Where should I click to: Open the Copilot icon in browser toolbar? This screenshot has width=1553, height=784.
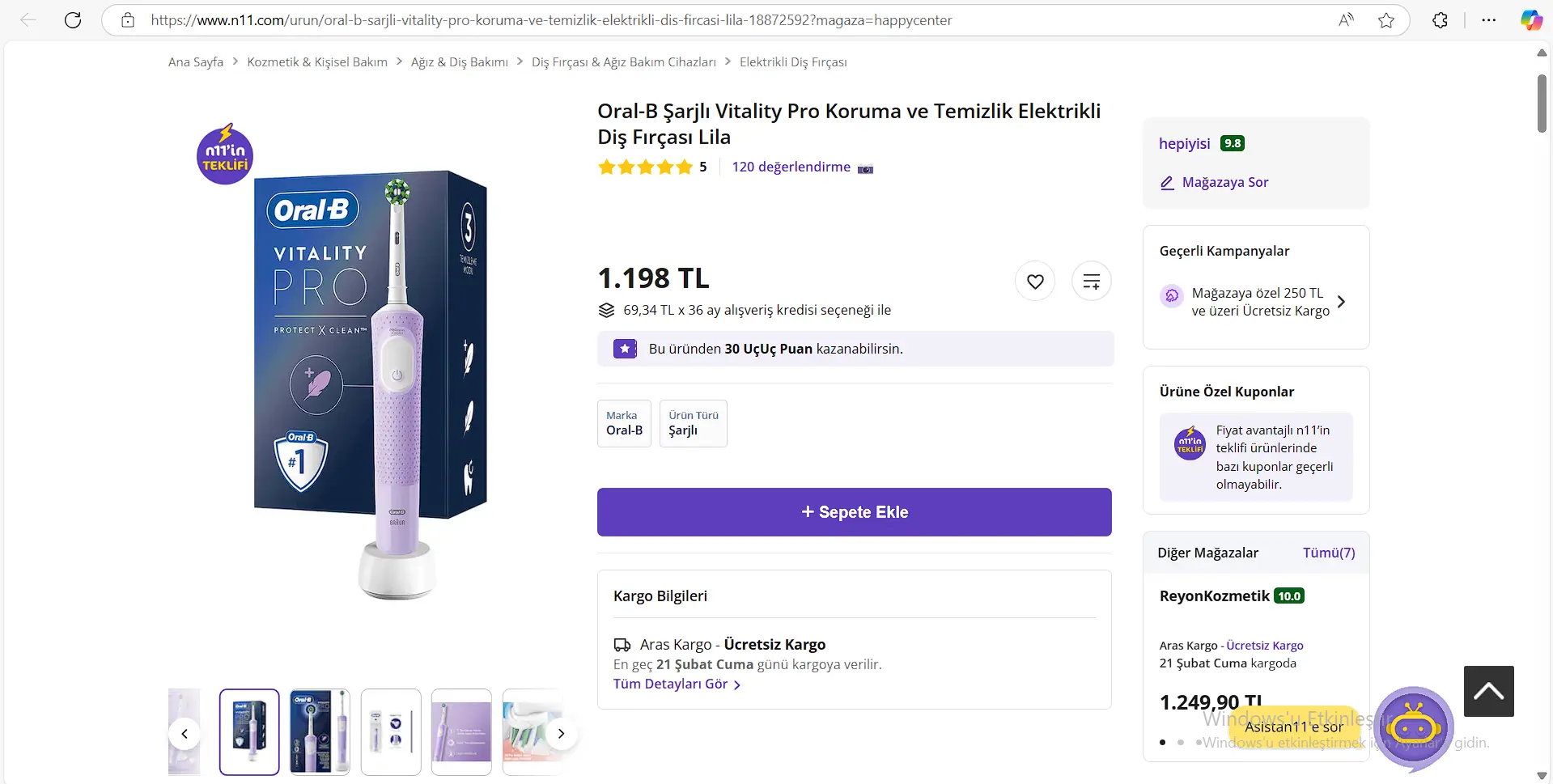tap(1530, 20)
